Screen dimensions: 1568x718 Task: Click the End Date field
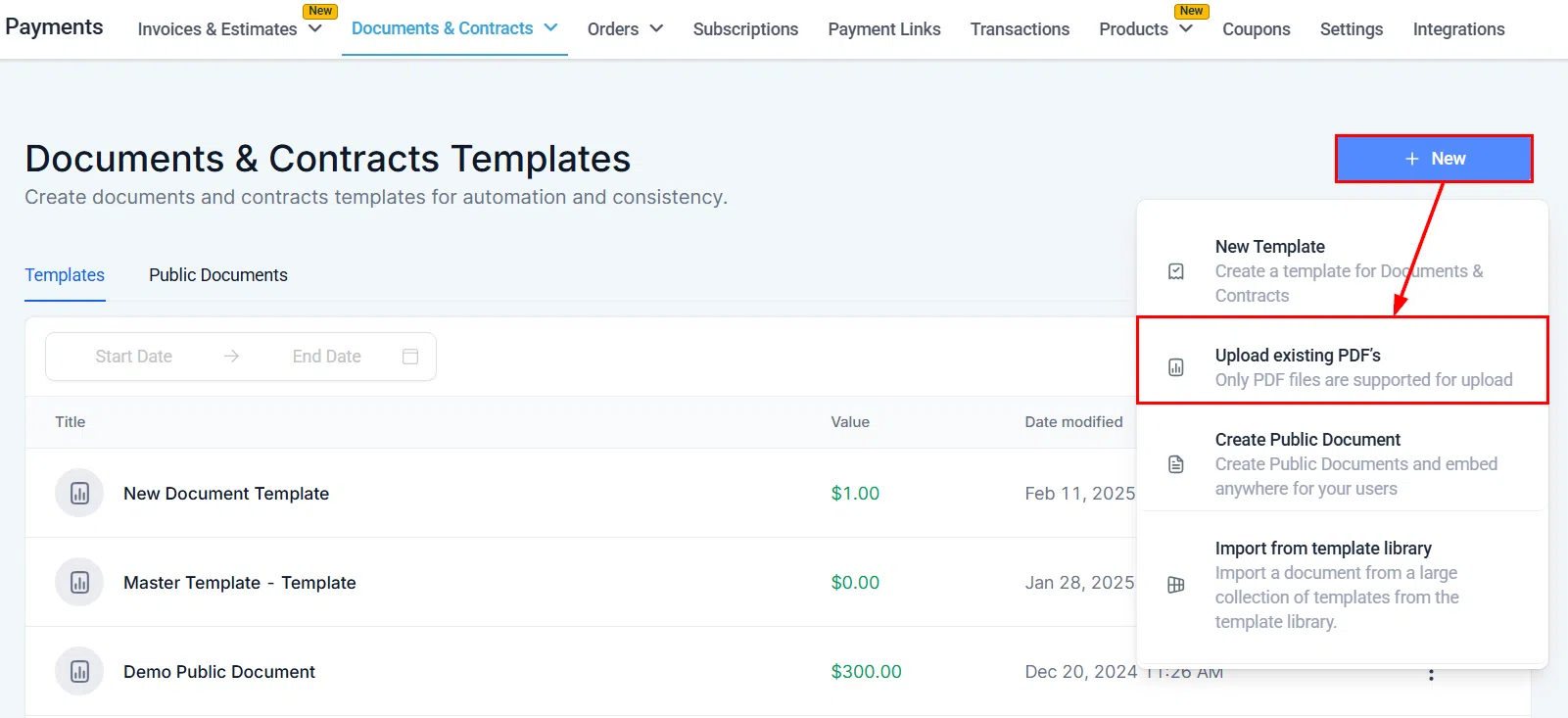(x=326, y=357)
